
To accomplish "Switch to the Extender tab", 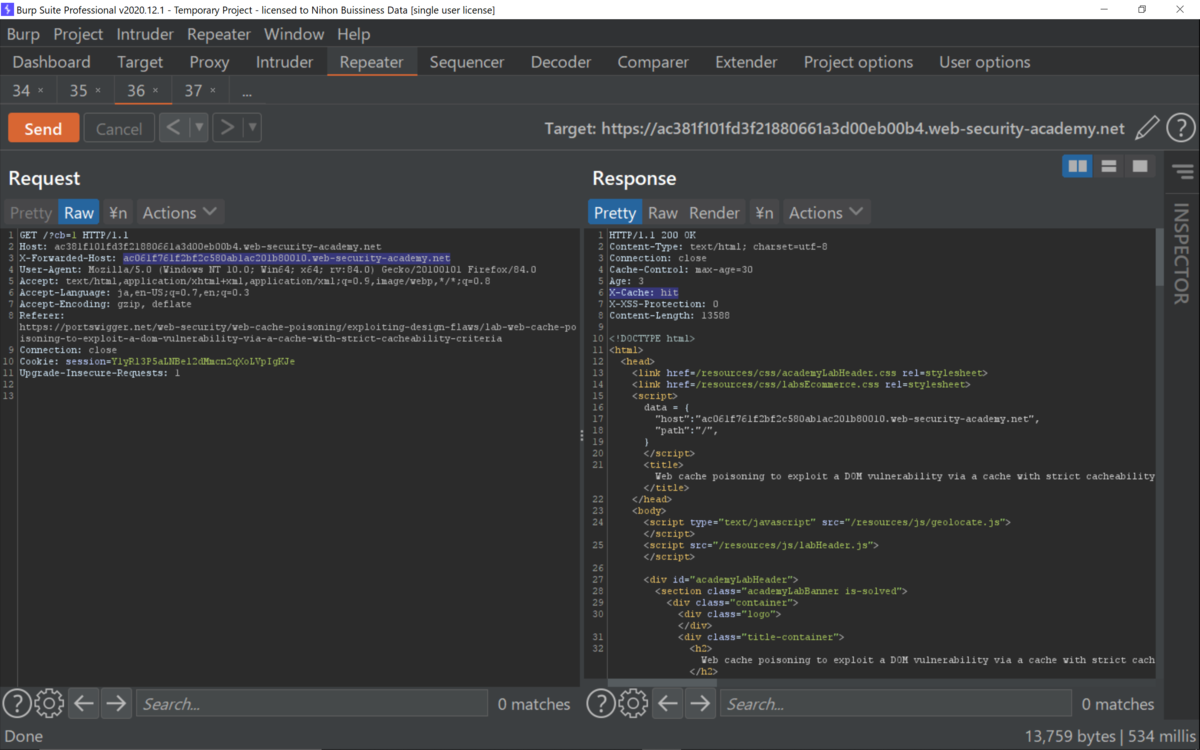I will click(746, 62).
